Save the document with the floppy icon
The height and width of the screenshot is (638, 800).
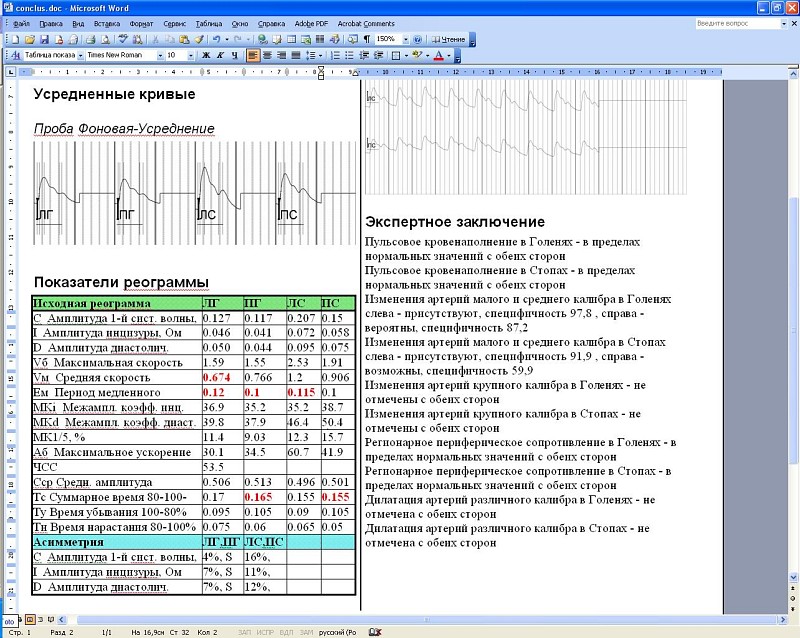[44, 39]
